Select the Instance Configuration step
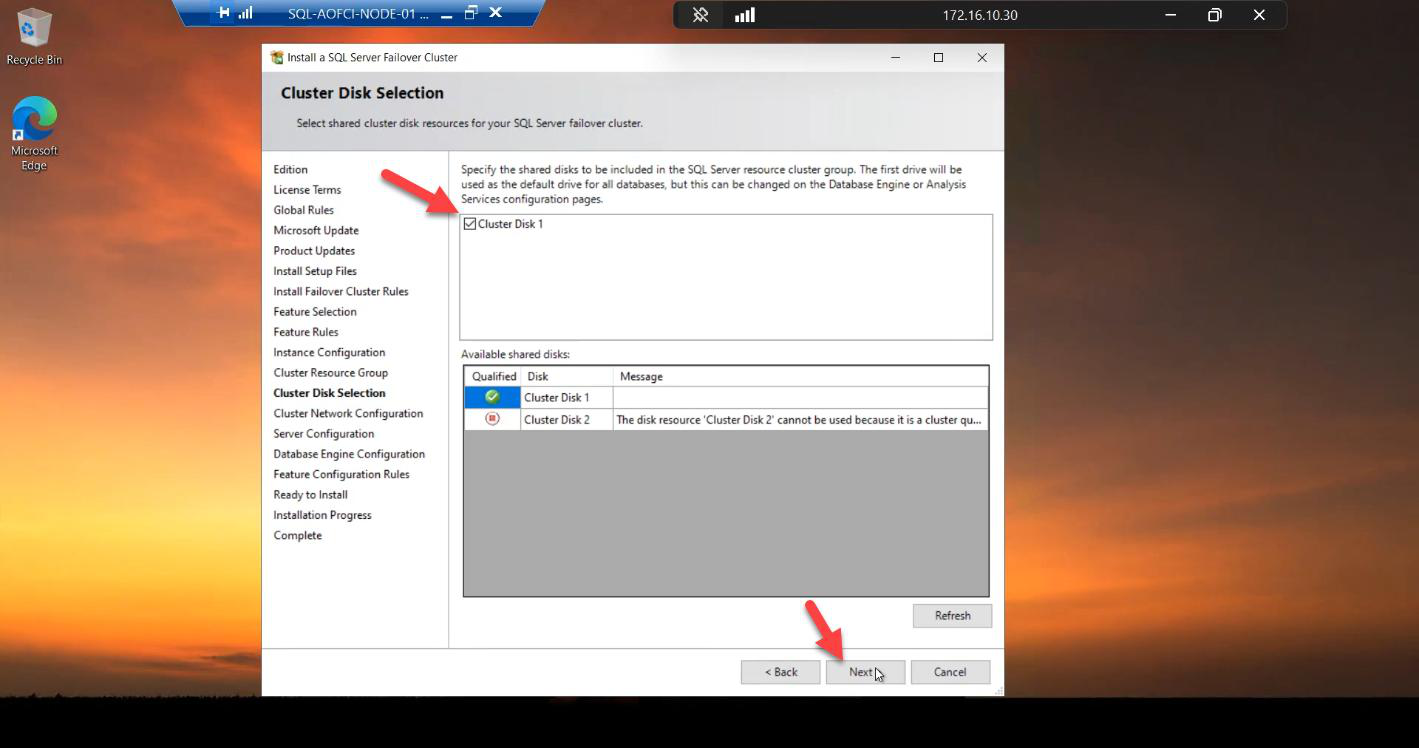 point(329,352)
